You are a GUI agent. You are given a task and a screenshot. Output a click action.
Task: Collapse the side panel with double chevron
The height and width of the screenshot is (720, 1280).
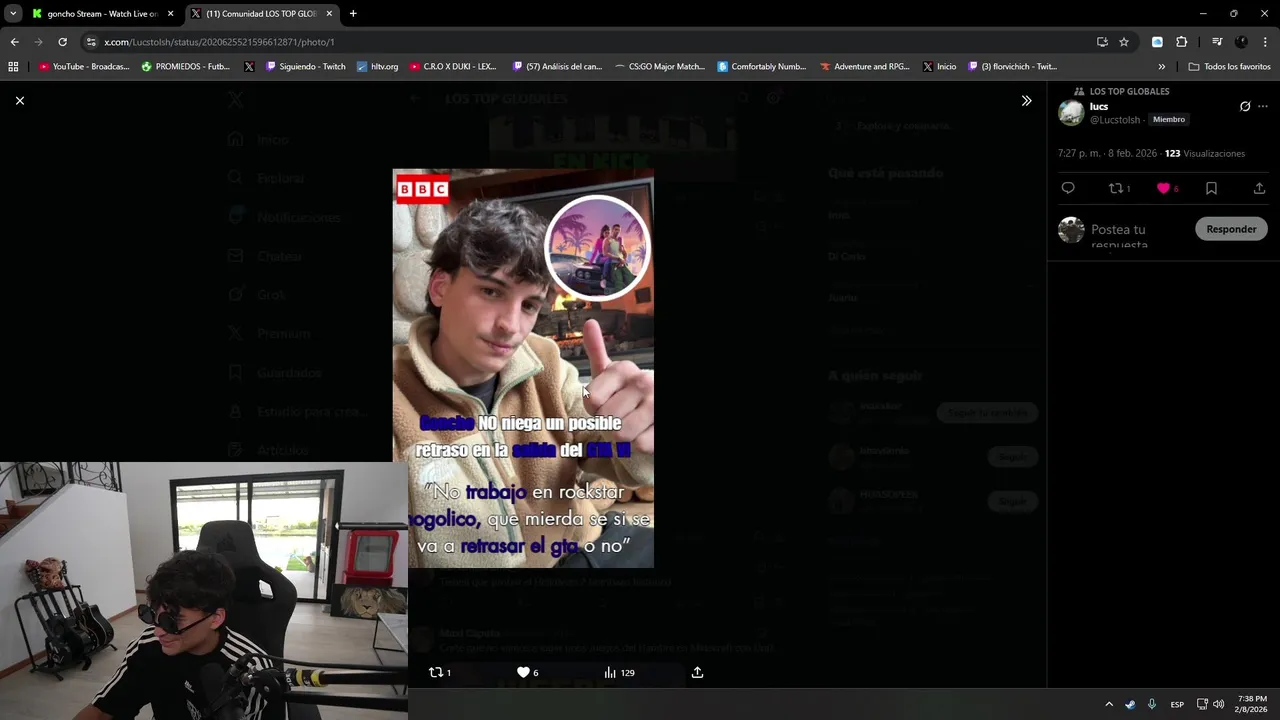click(1026, 100)
